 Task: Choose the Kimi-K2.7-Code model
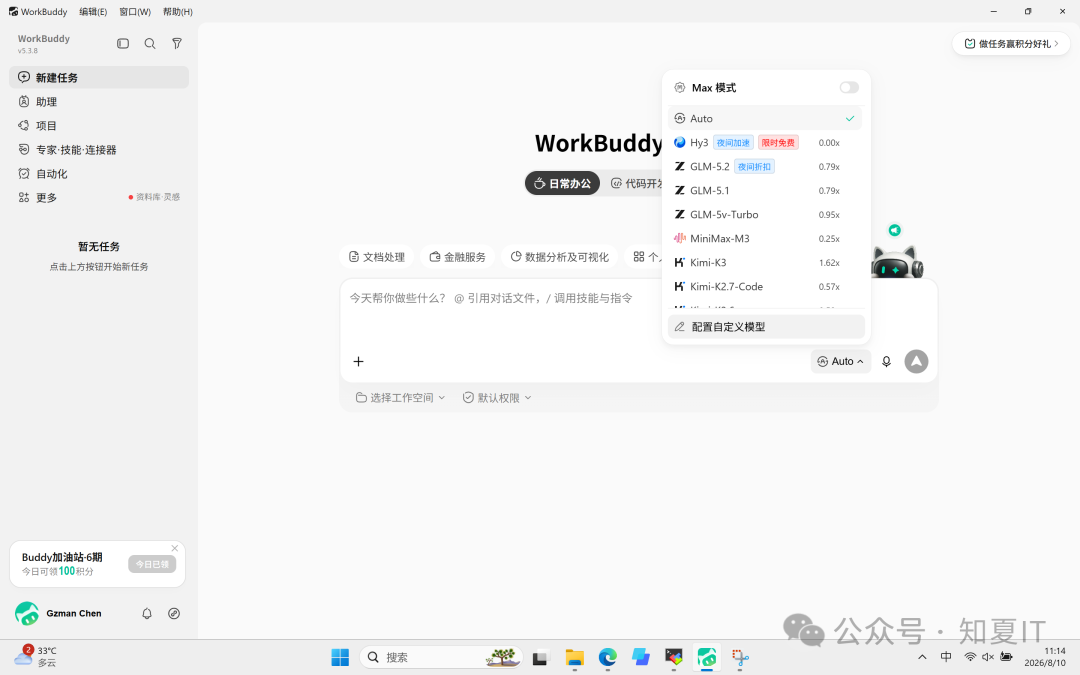765,287
